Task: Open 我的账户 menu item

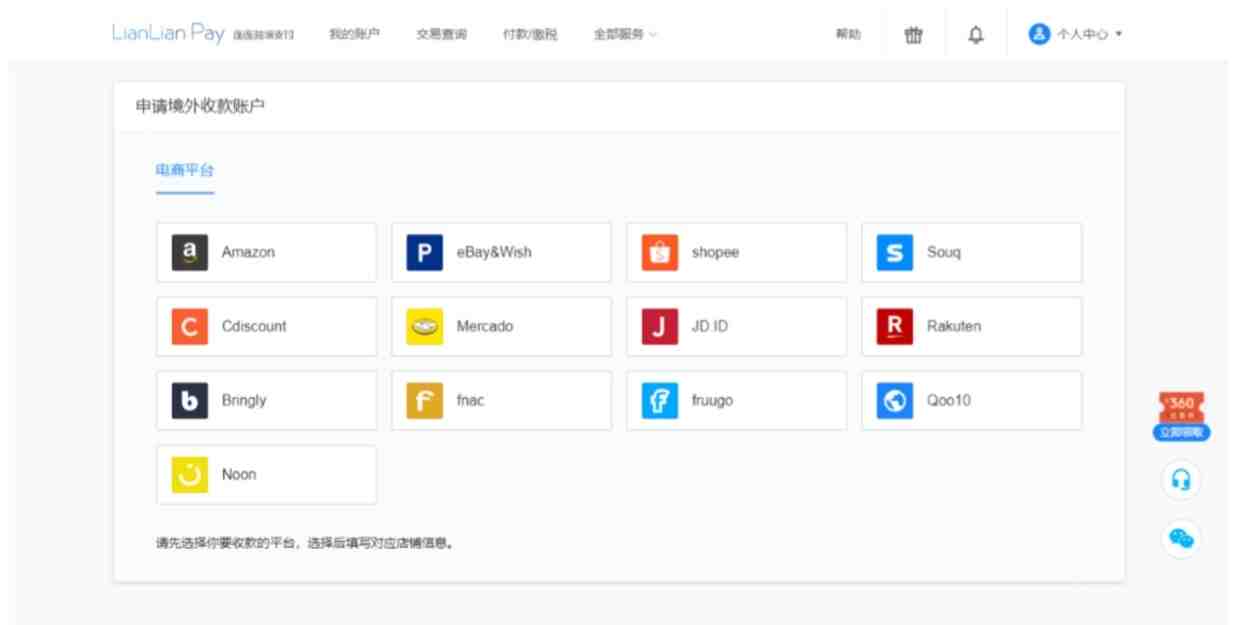Action: 354,34
